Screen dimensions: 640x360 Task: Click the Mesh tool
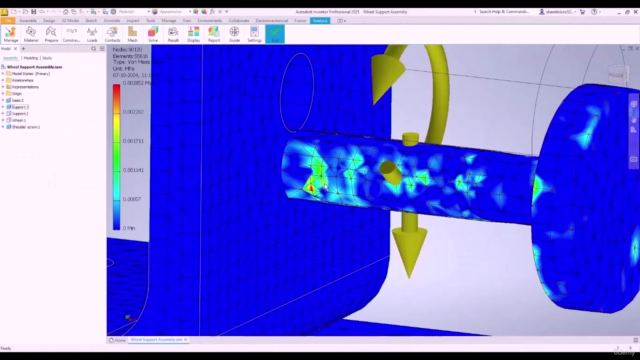coord(132,34)
